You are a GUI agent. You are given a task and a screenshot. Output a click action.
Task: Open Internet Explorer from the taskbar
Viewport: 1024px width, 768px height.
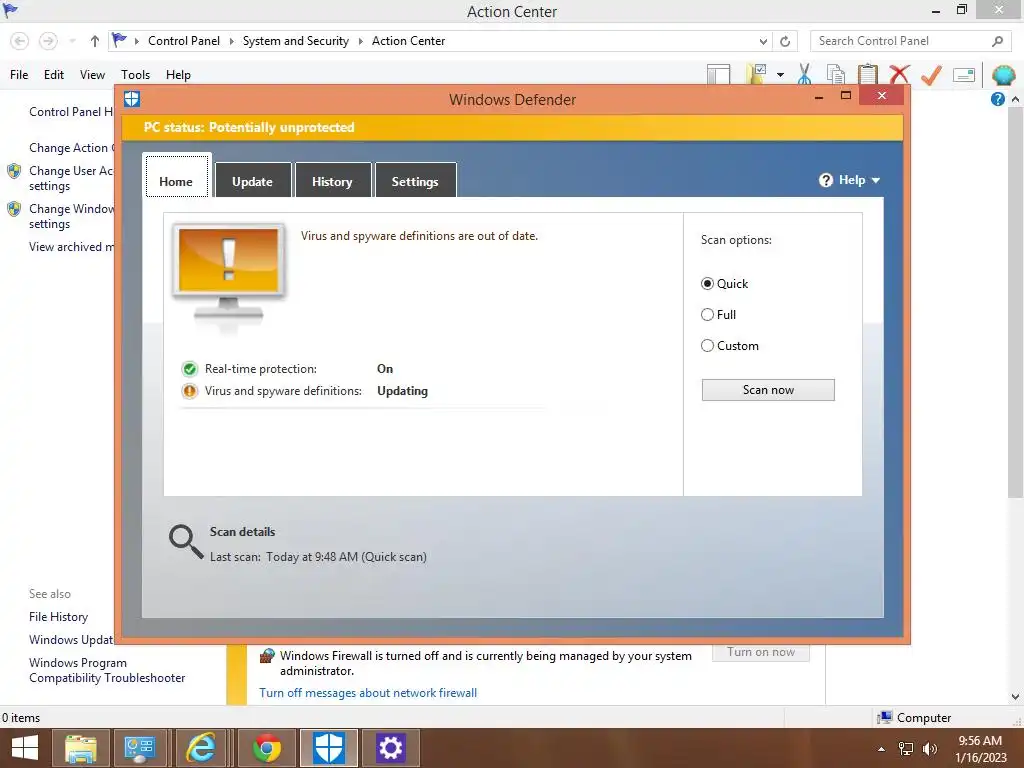coord(201,748)
